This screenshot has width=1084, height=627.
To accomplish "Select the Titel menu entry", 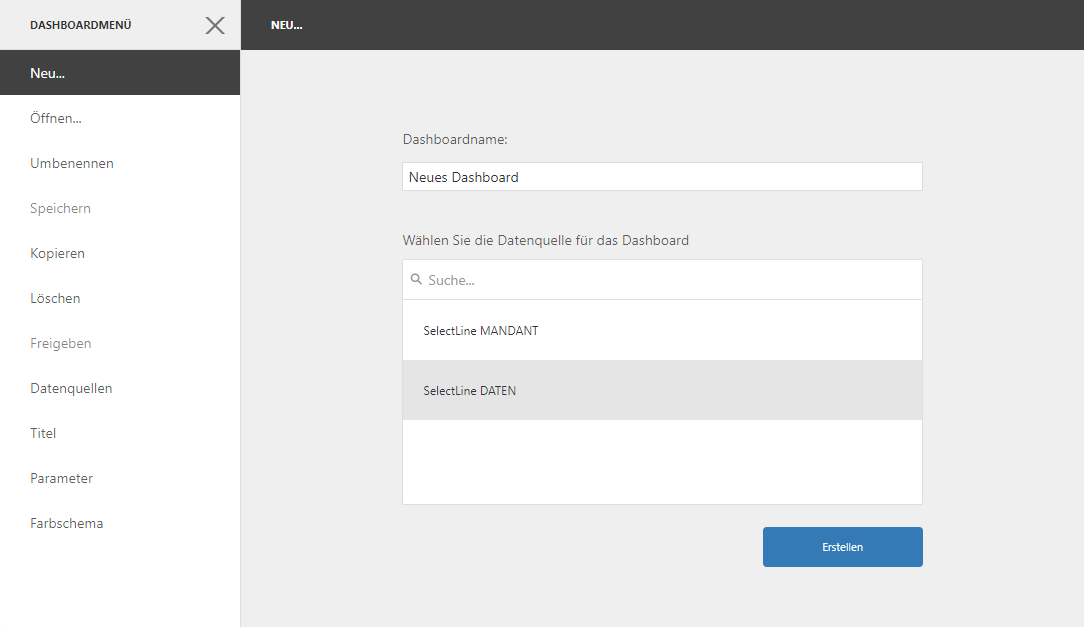I will tap(120, 433).
